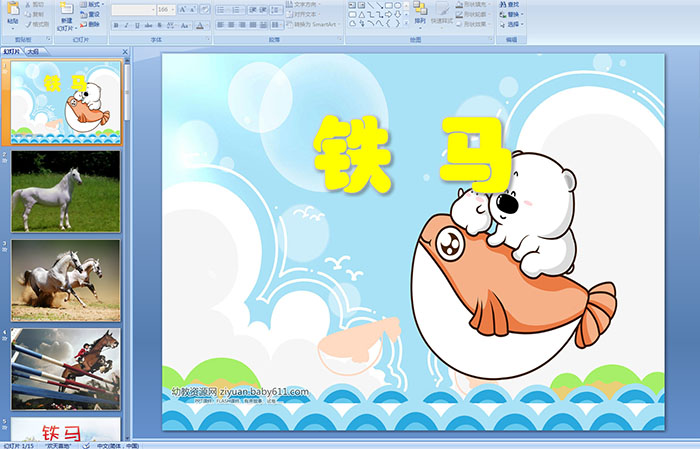Apply bulleted list
The image size is (700, 449).
[223, 9]
